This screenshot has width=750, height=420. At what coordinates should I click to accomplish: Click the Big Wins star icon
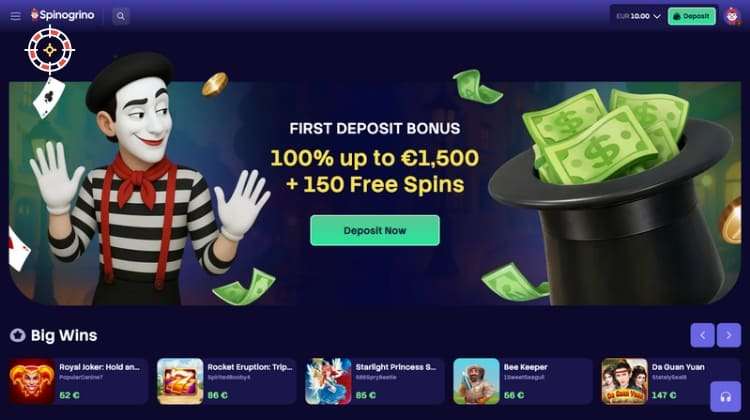coord(18,335)
